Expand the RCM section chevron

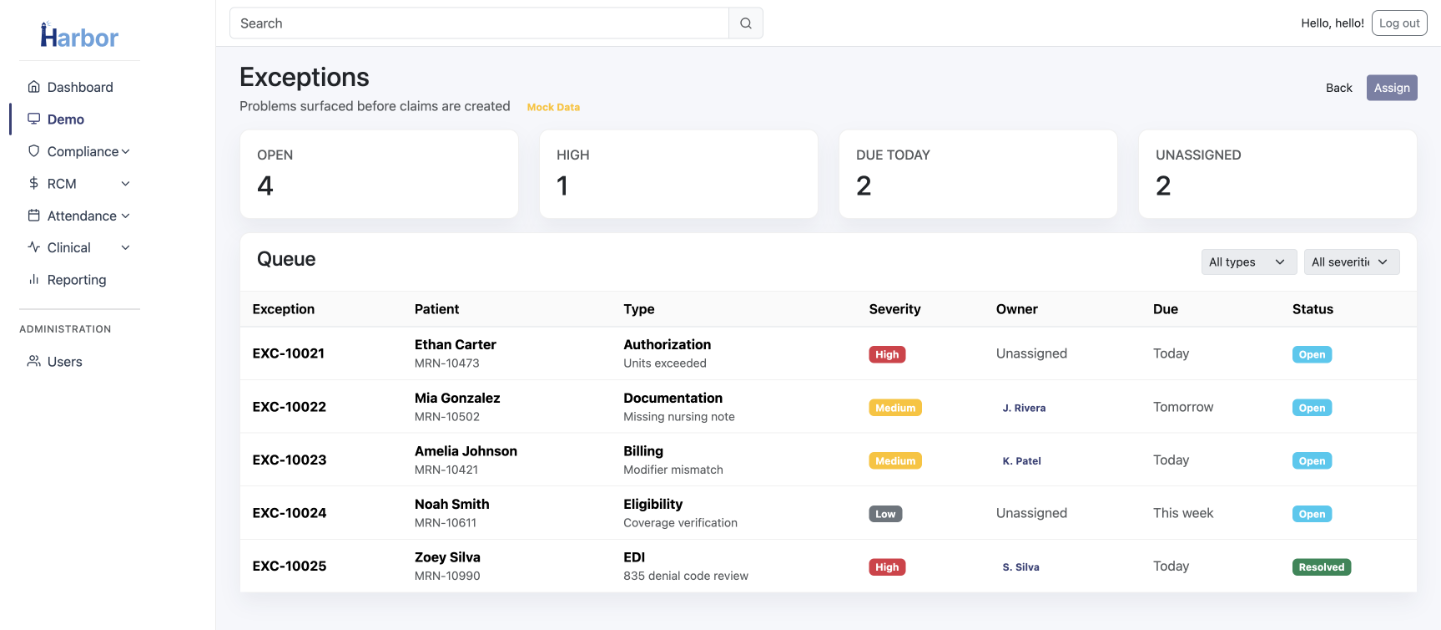(x=124, y=183)
